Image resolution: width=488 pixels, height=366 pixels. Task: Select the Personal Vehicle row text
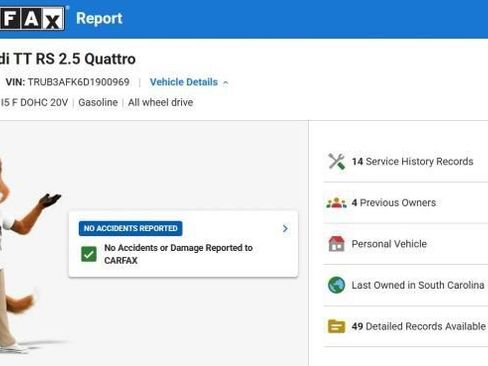point(389,244)
